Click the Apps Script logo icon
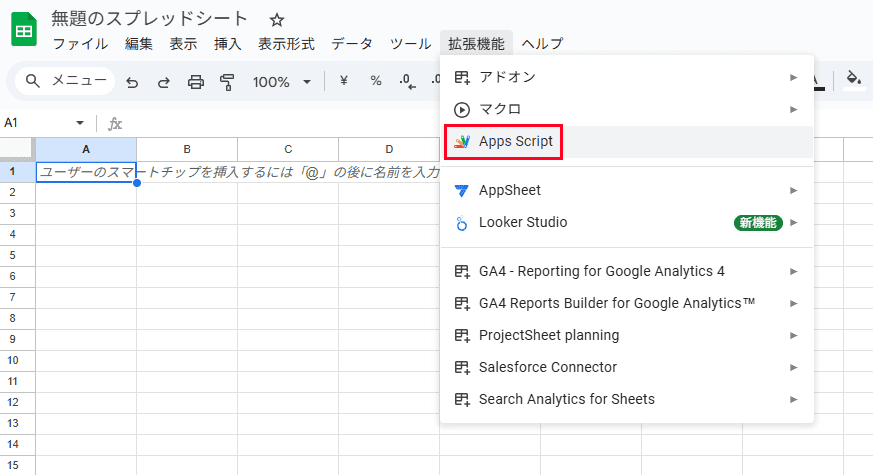Image resolution: width=873 pixels, height=475 pixels. point(462,141)
